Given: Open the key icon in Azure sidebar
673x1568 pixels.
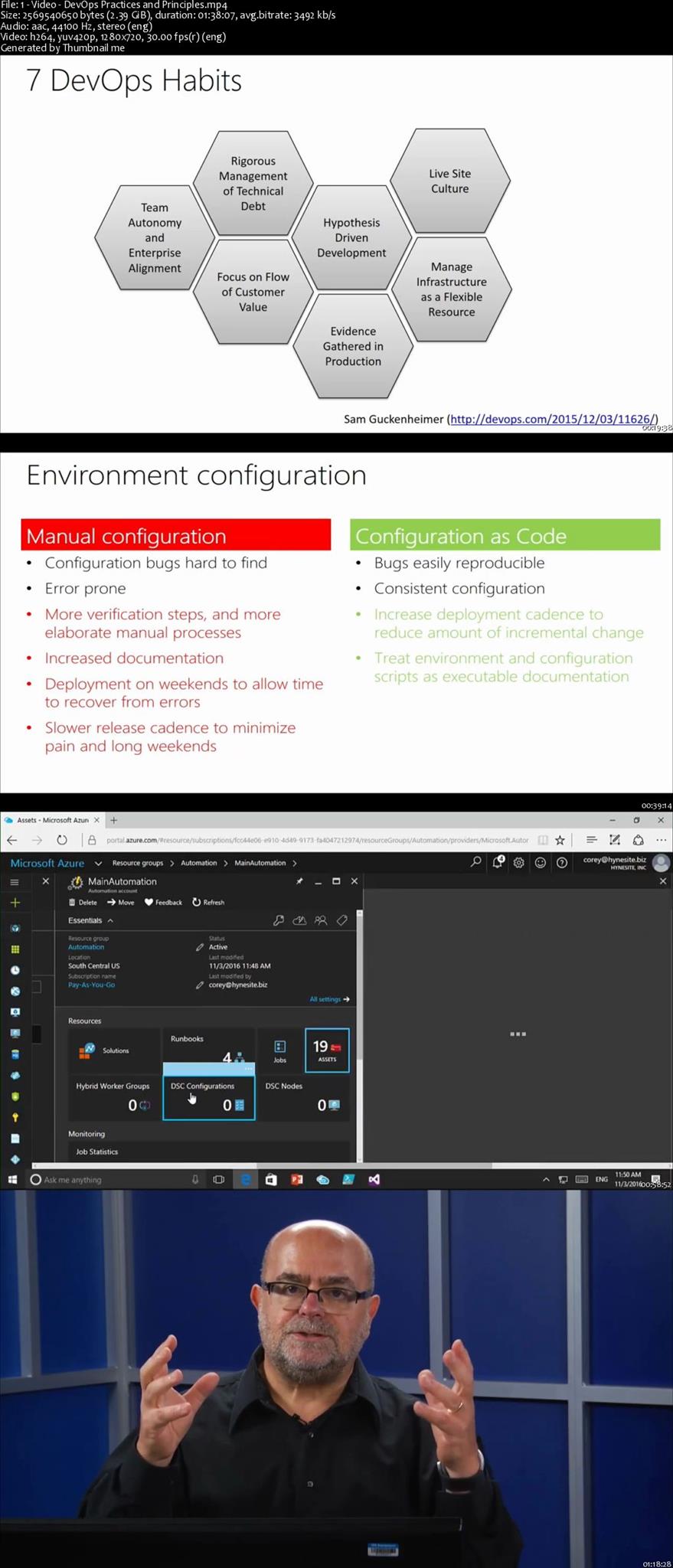Looking at the screenshot, I should [x=15, y=1117].
